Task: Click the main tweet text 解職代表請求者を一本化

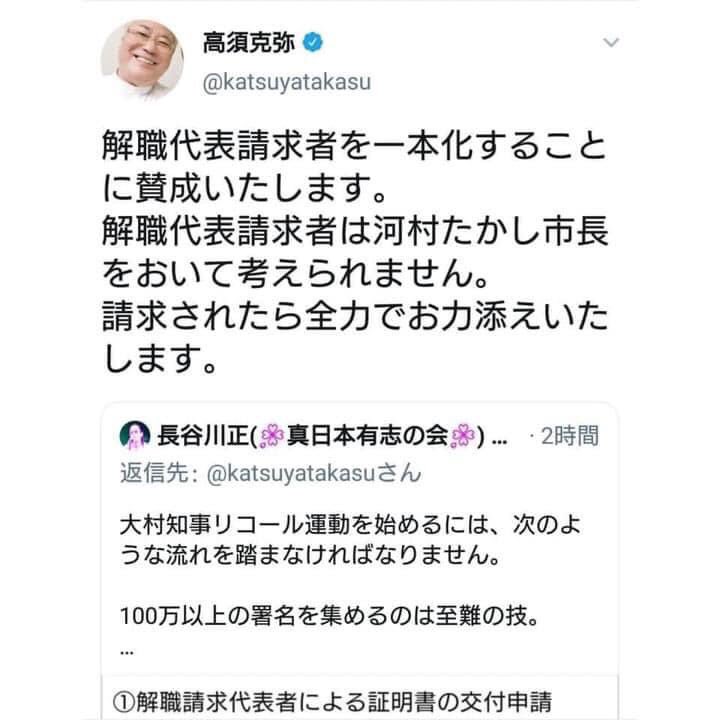Action: coord(354,167)
